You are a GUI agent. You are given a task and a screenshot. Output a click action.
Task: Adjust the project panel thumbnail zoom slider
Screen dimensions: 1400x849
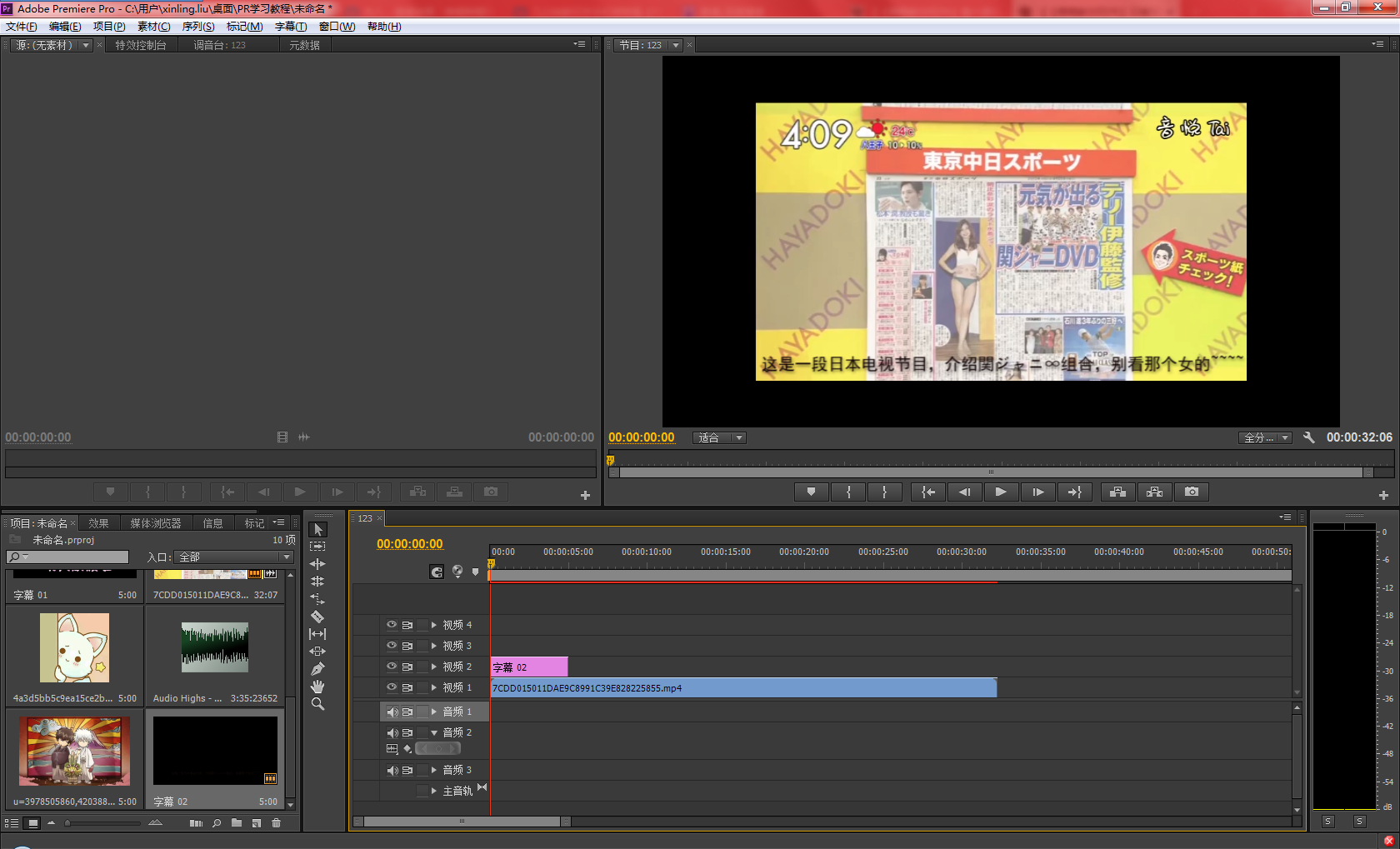(x=68, y=823)
